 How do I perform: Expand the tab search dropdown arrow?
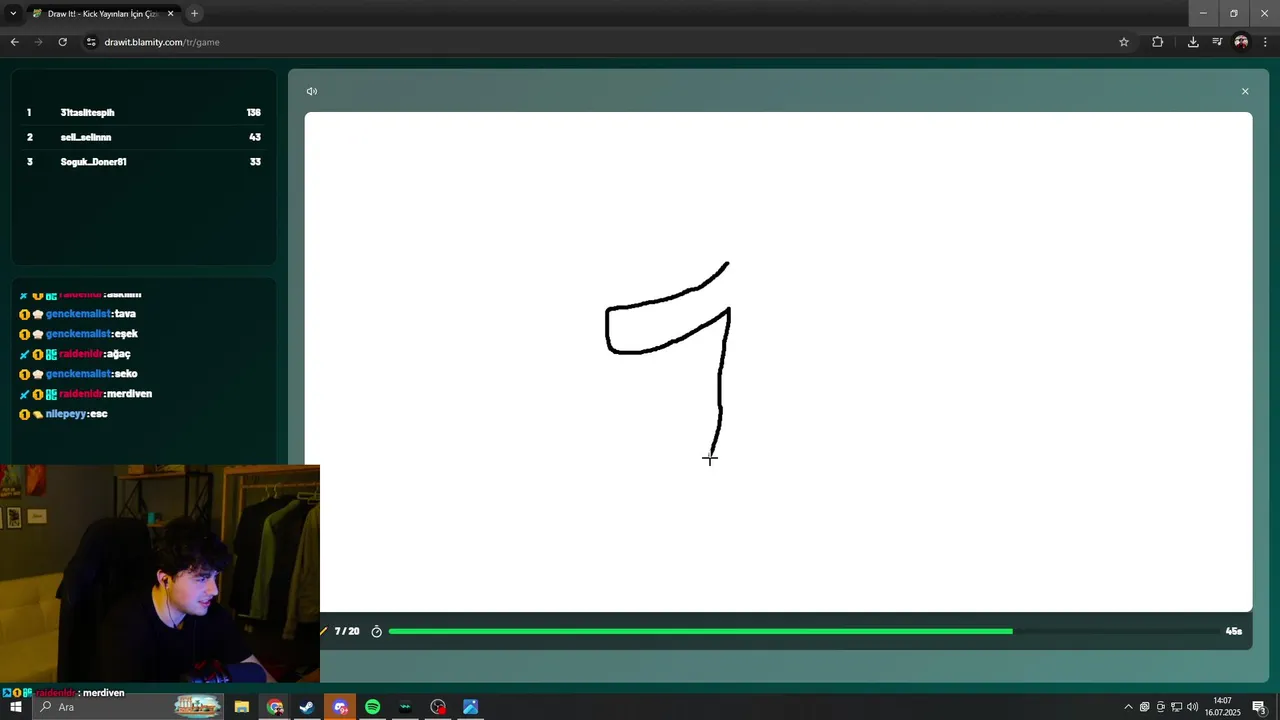tap(13, 14)
